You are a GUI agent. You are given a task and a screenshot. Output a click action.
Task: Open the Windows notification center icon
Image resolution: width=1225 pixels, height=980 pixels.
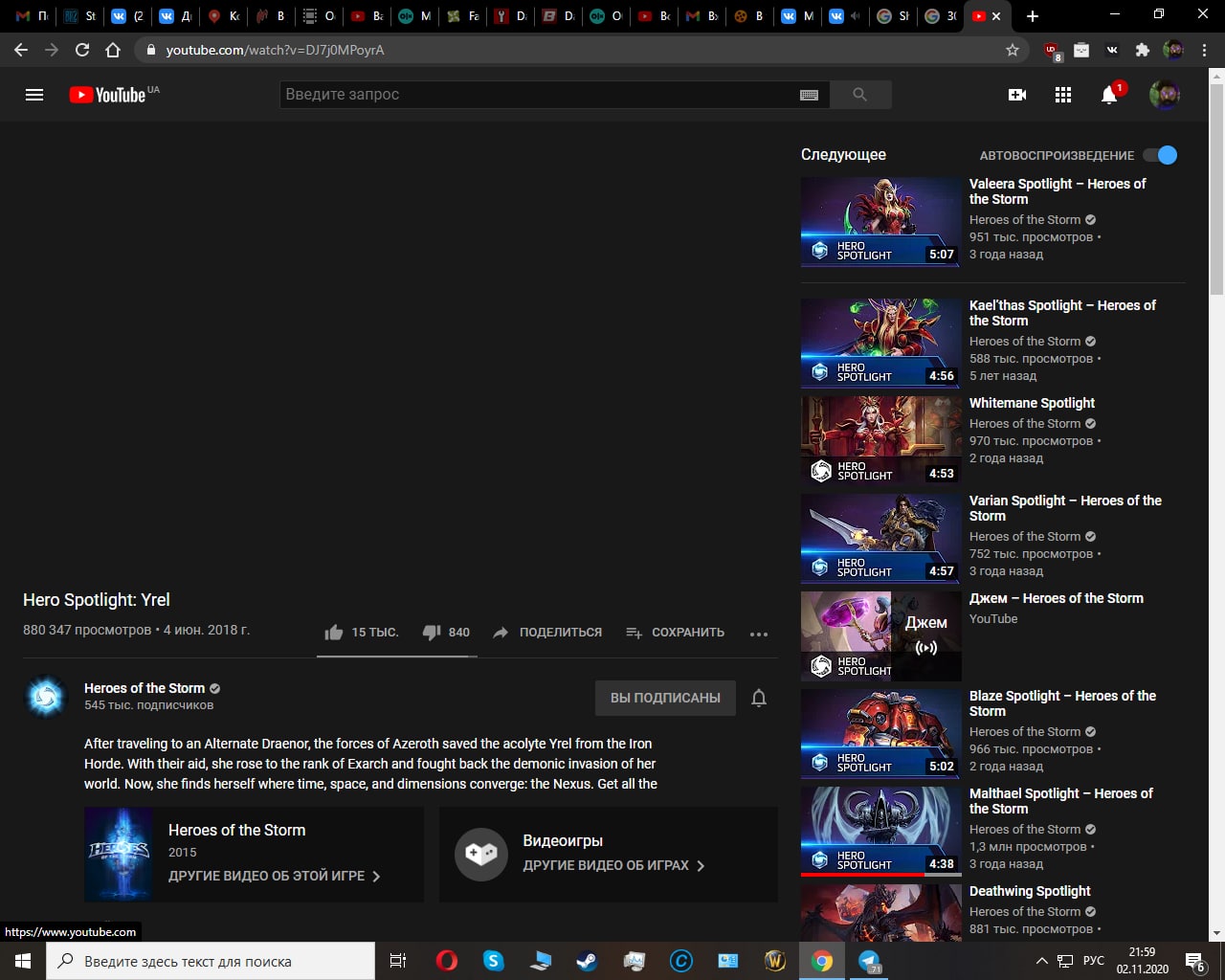coord(1194,961)
